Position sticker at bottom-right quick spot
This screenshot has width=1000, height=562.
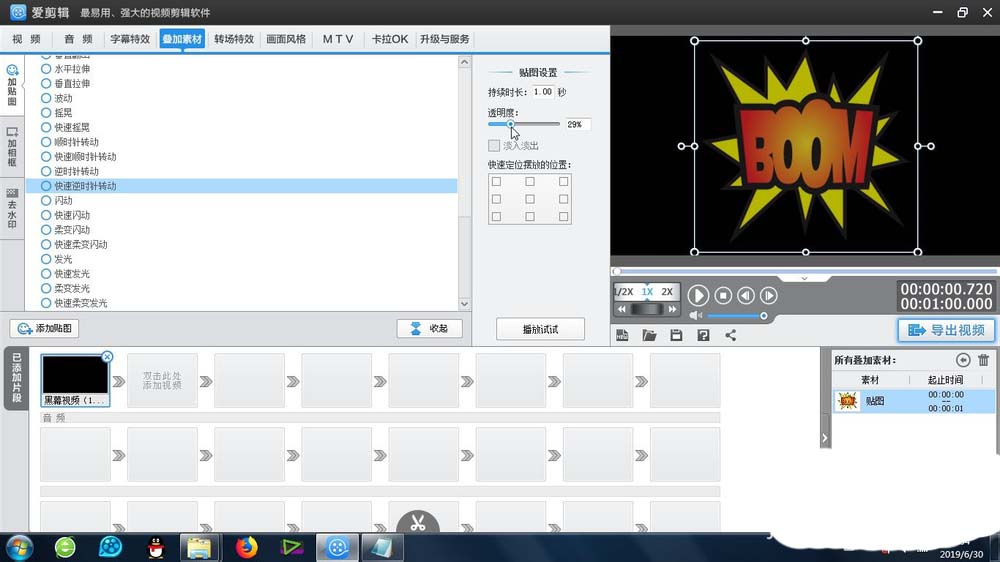coord(563,216)
